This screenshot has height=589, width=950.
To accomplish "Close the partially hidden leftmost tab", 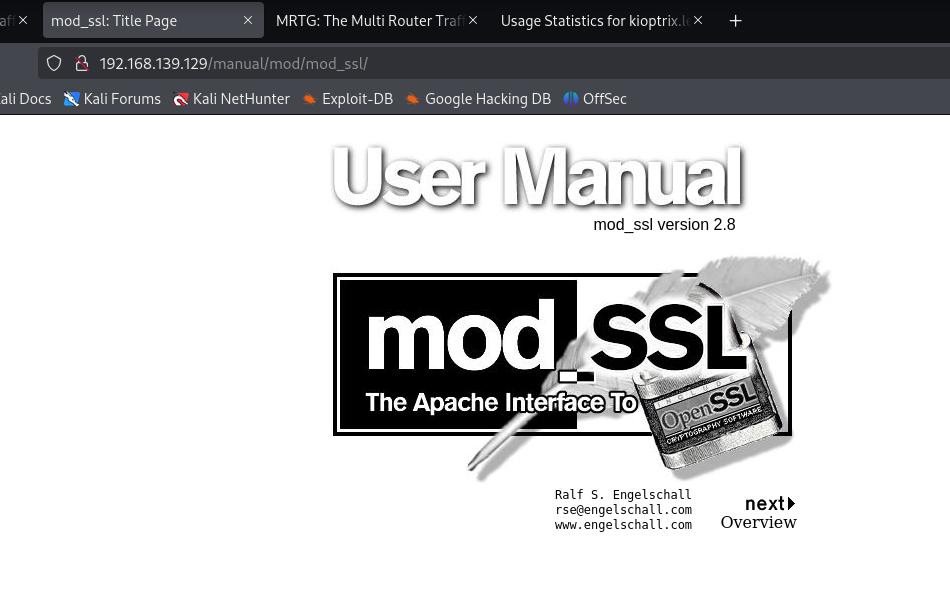I will click(22, 20).
